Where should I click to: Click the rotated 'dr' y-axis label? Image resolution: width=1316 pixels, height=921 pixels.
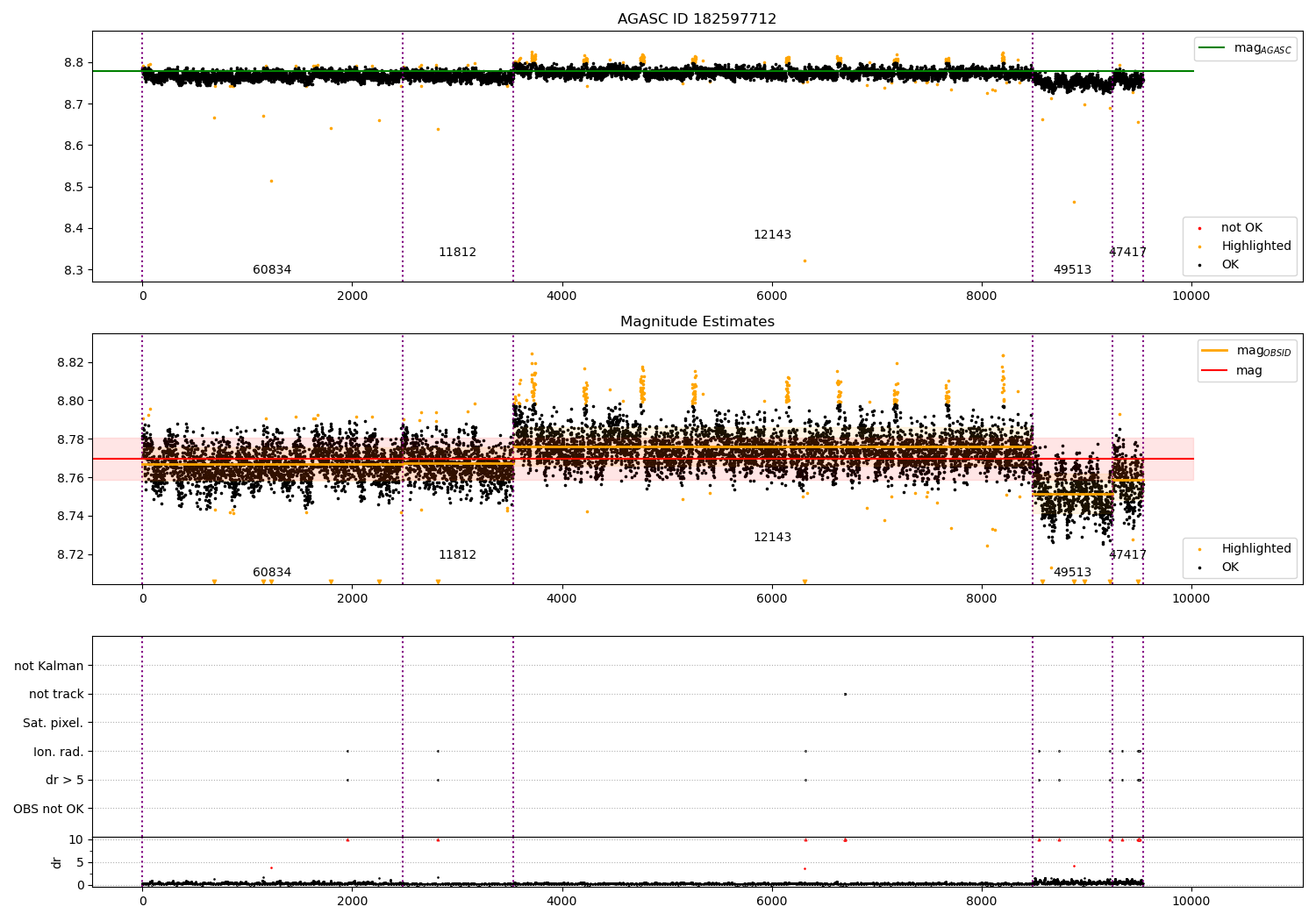tap(56, 862)
